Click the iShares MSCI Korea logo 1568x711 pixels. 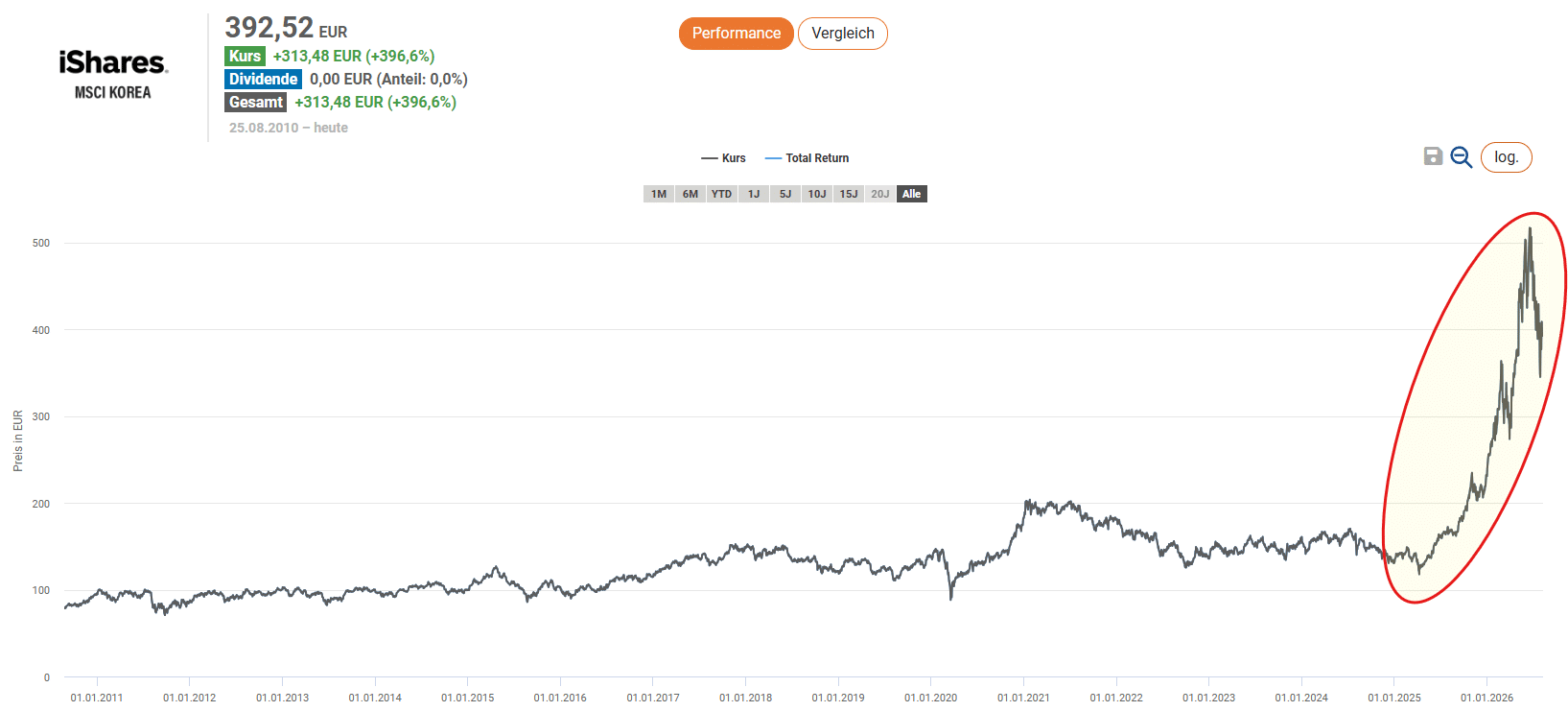coord(113,75)
